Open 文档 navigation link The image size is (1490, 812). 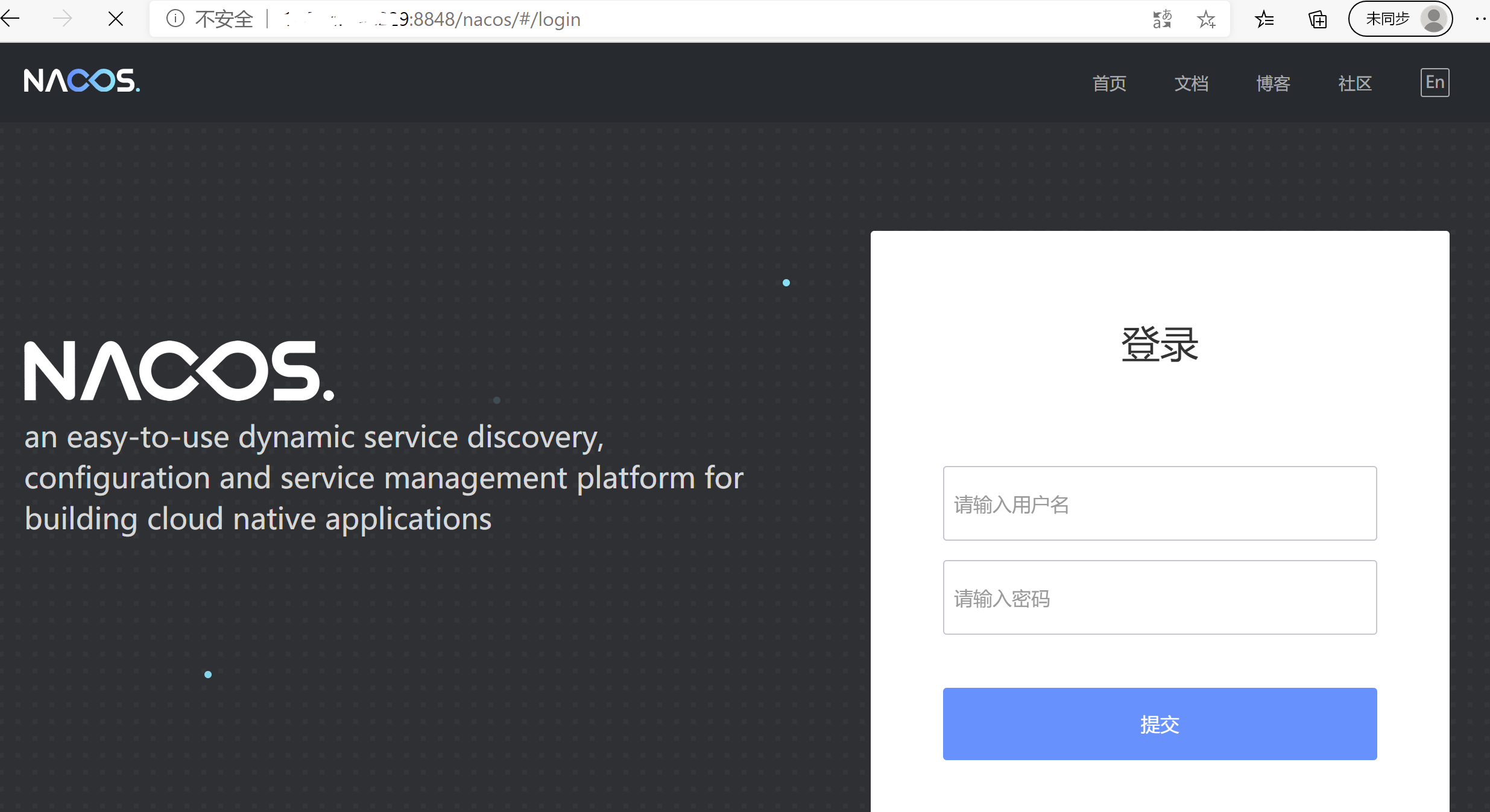point(1192,83)
